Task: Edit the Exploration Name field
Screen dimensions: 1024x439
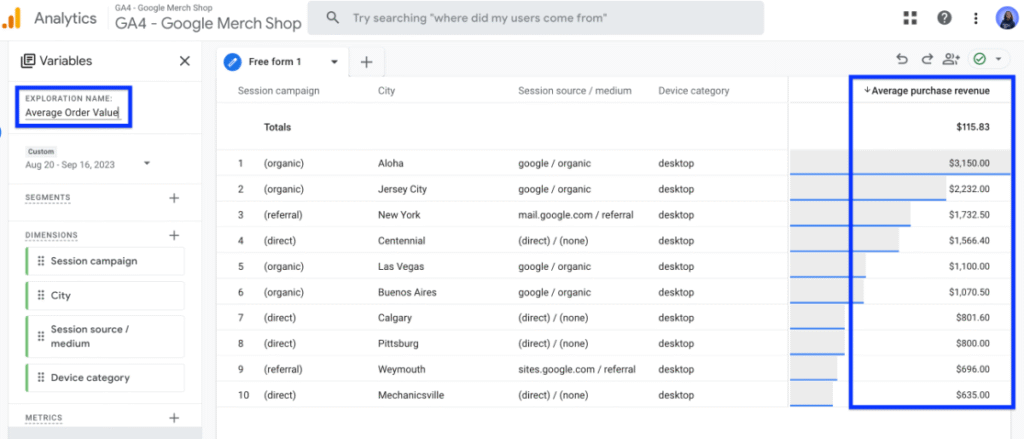Action: click(x=72, y=112)
